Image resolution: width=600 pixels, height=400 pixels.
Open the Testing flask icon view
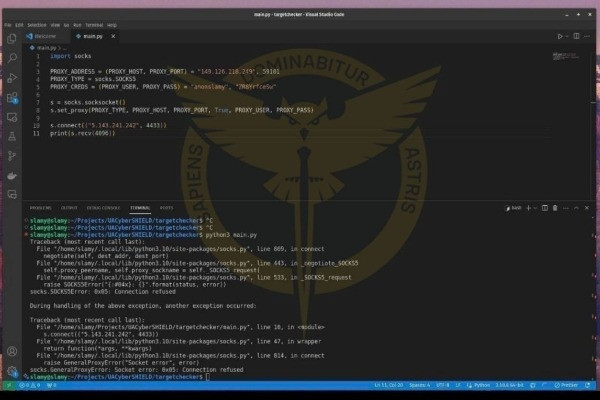[x=12, y=138]
